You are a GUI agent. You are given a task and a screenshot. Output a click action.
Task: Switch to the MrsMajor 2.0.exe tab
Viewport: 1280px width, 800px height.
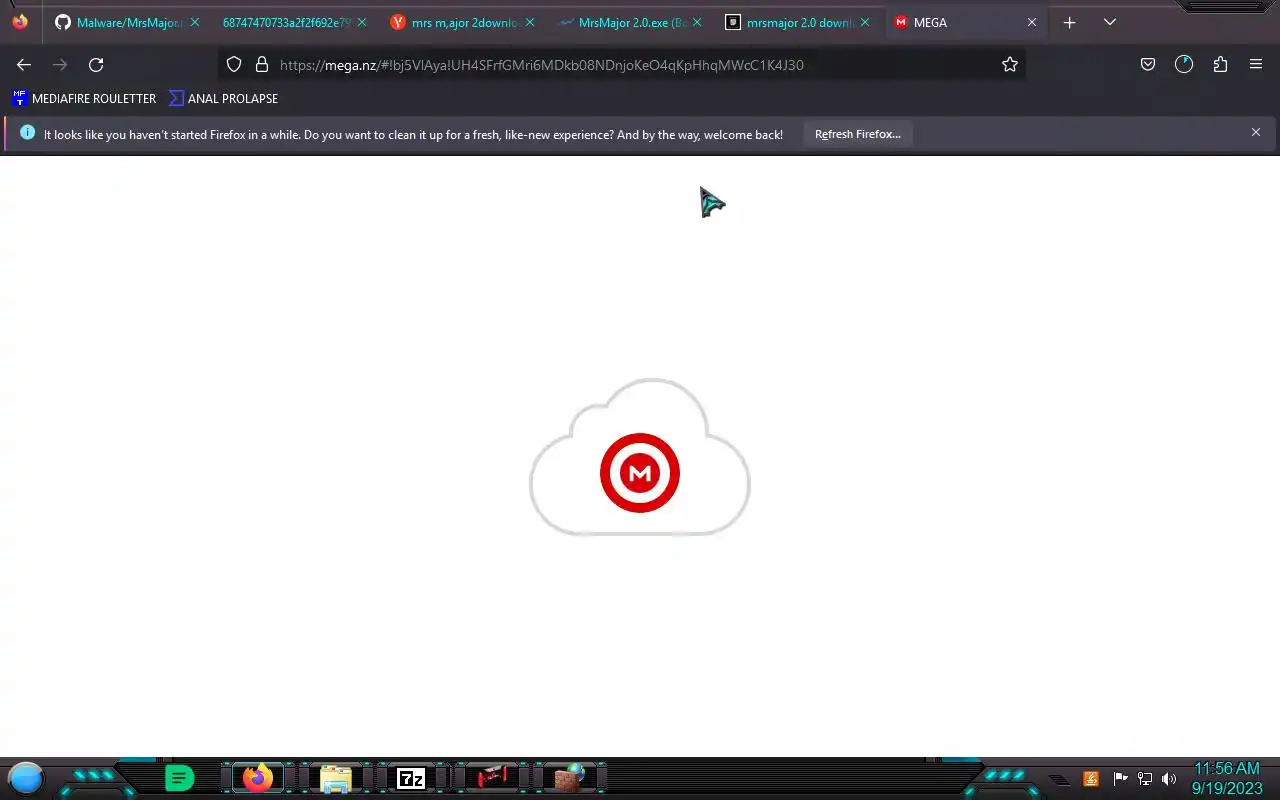point(628,22)
